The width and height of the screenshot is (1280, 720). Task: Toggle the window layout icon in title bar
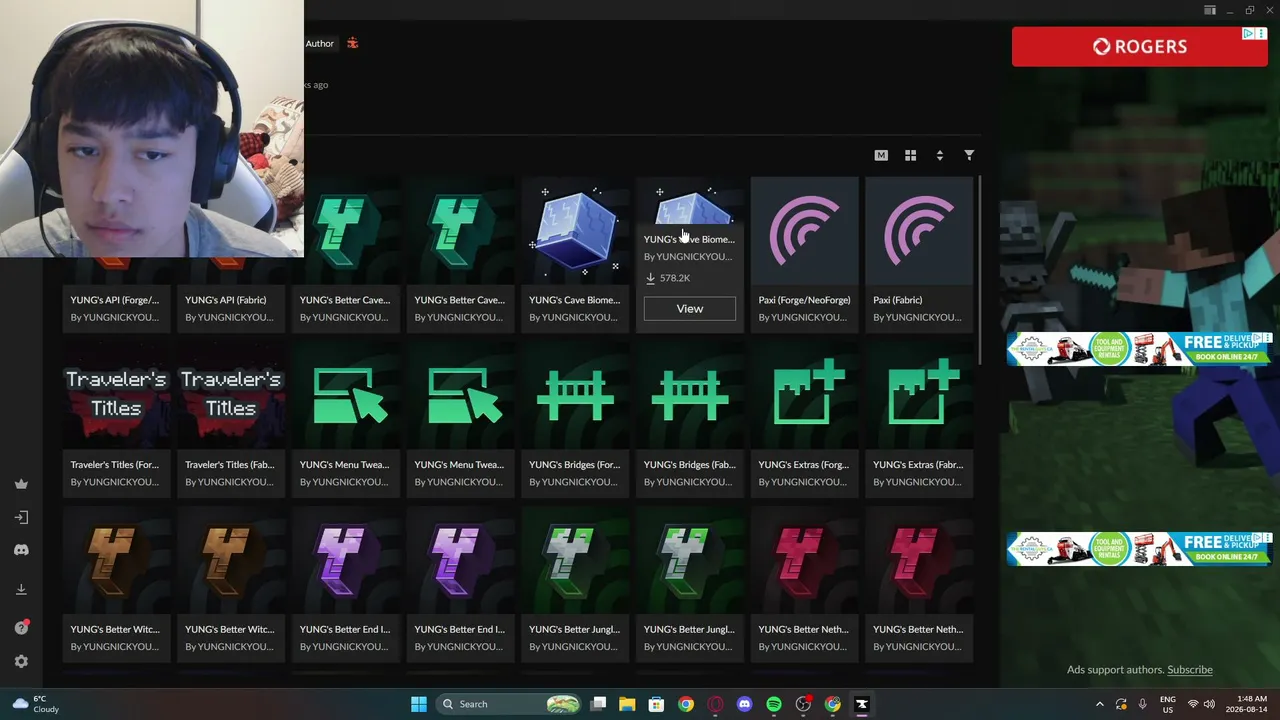(1210, 10)
